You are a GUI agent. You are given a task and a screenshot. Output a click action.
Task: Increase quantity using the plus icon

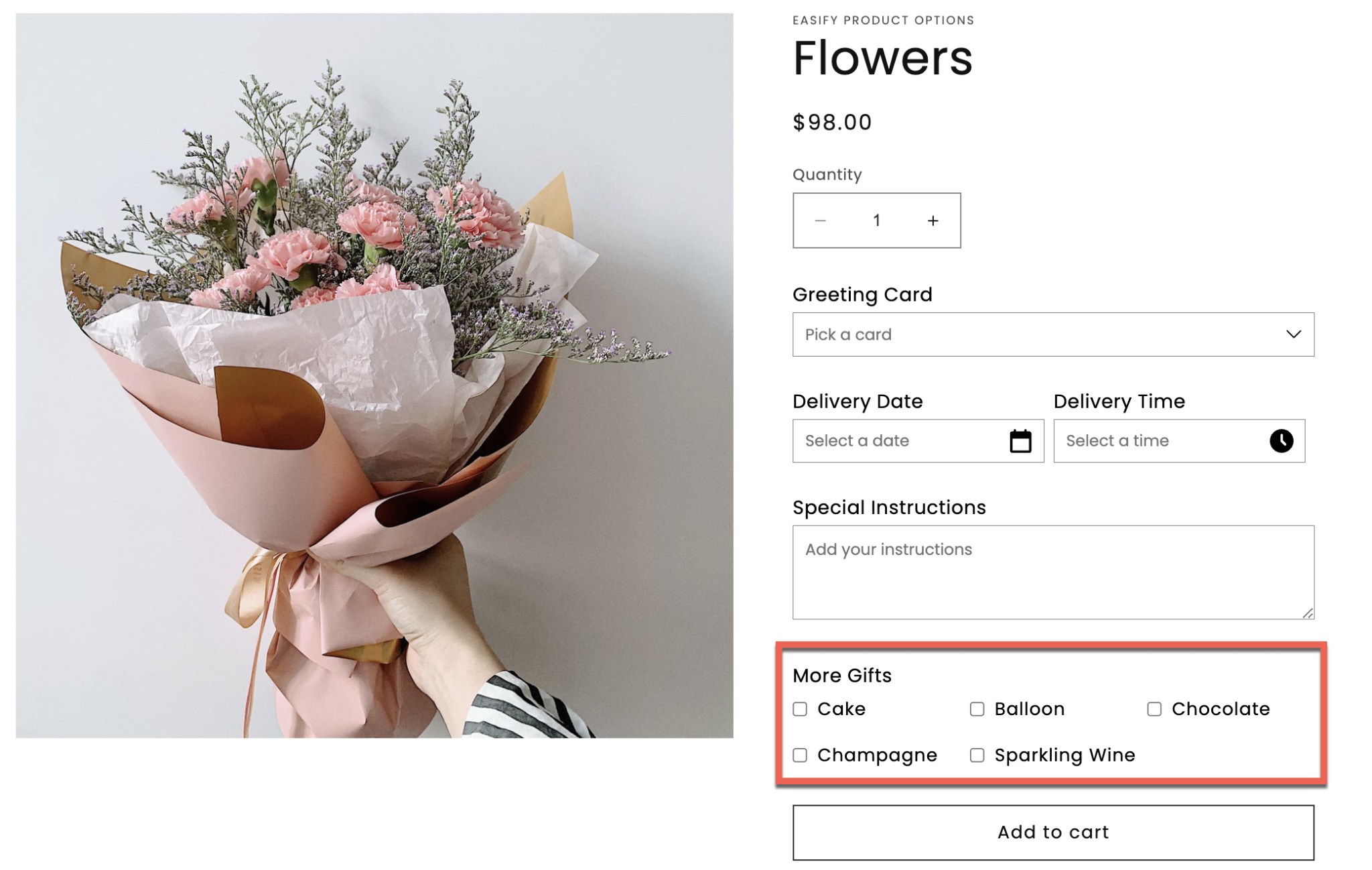click(x=933, y=220)
